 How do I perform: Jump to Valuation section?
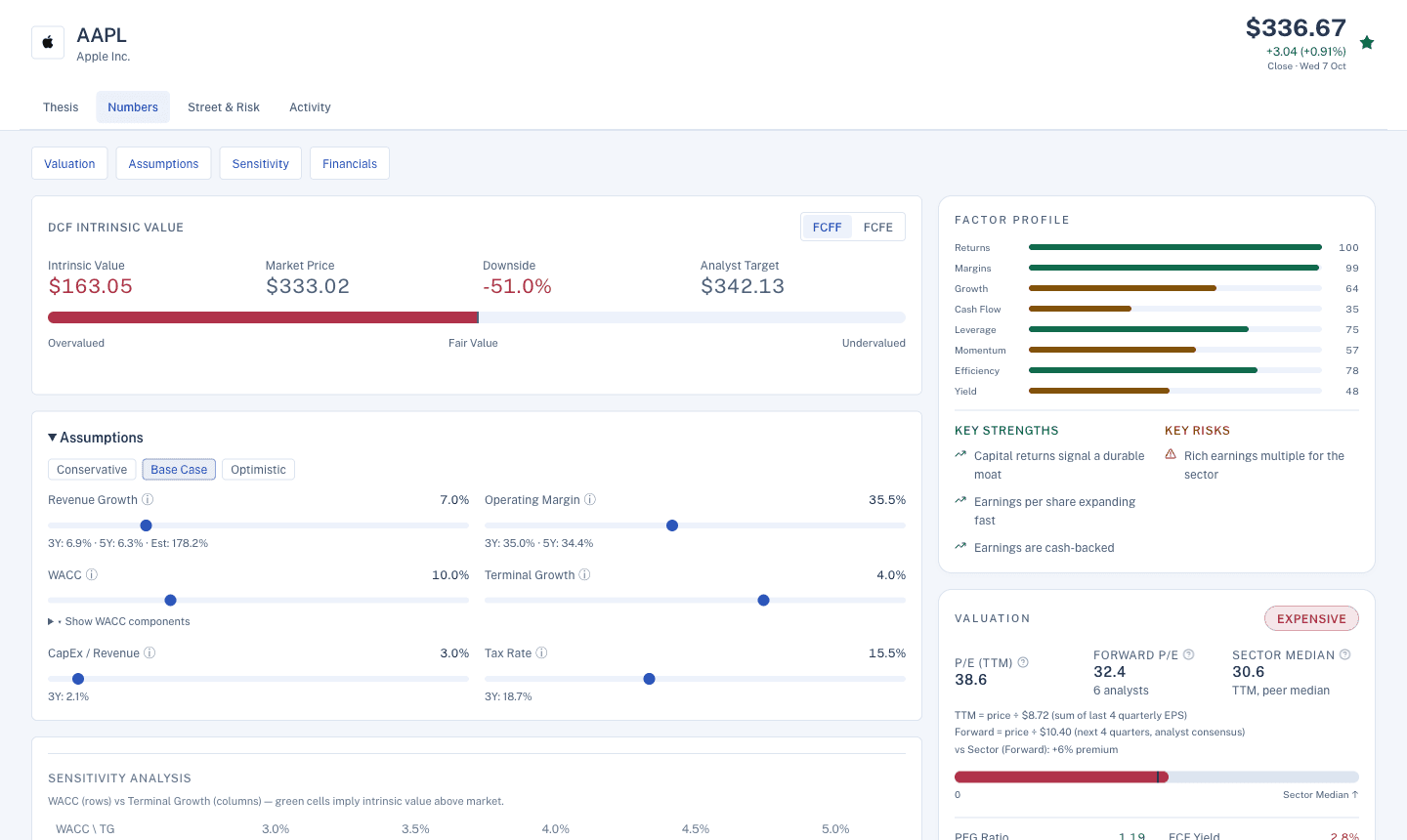coord(69,163)
